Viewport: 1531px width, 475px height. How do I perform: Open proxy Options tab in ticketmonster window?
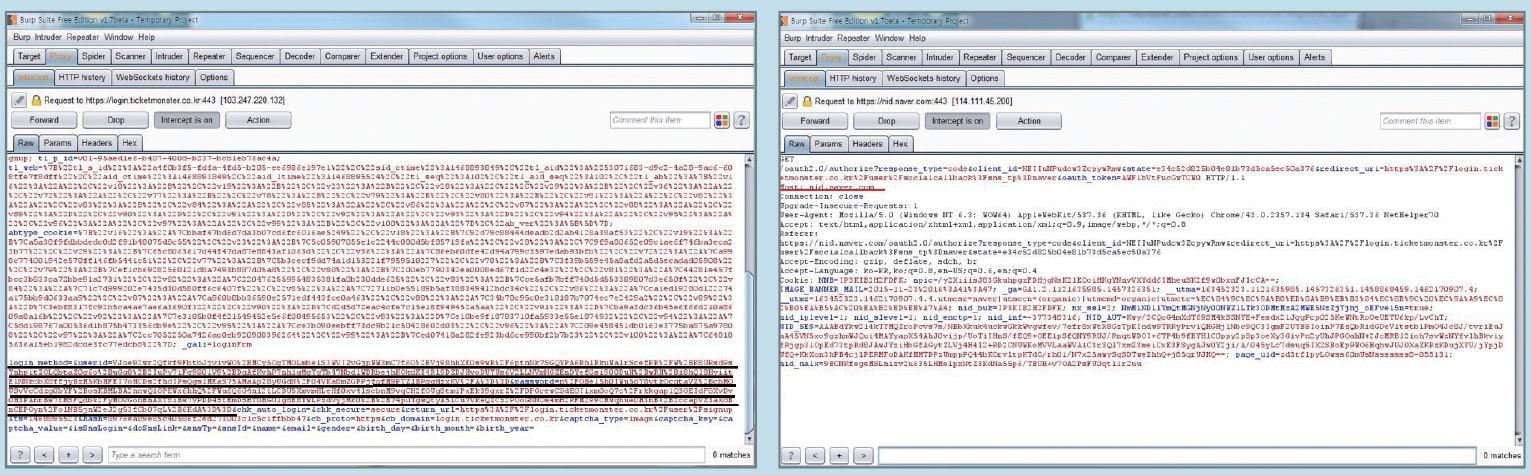click(x=213, y=77)
